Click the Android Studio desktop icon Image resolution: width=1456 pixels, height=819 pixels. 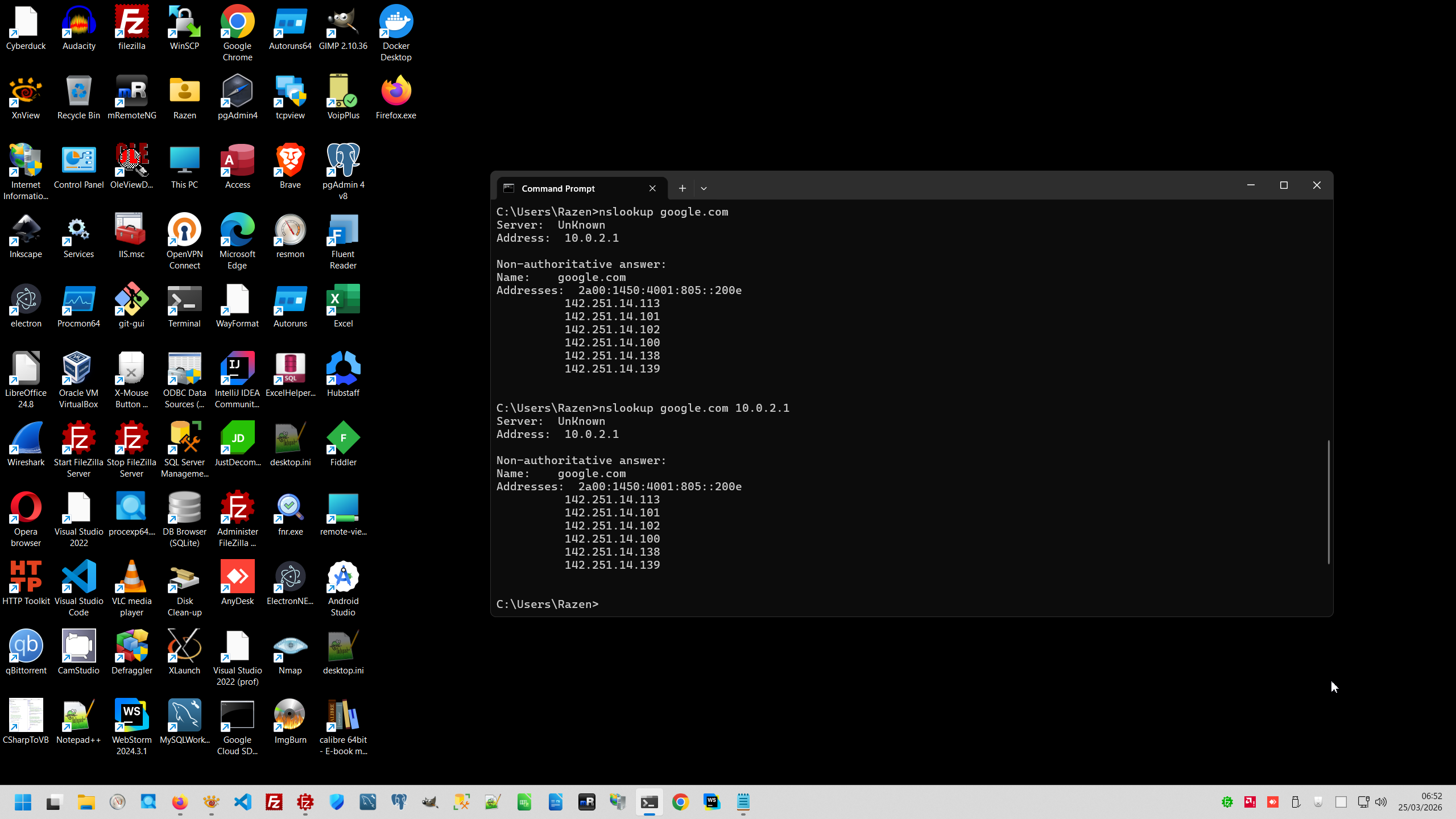click(x=343, y=578)
